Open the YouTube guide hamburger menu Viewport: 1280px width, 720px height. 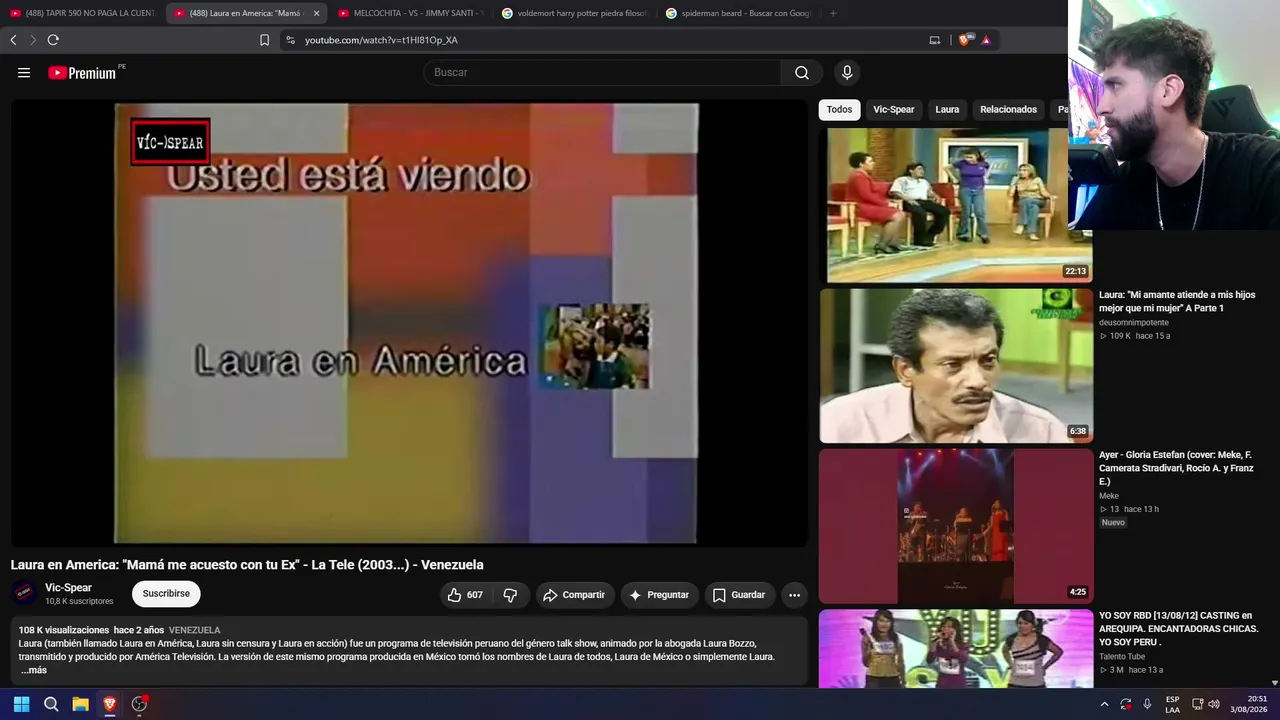tap(24, 73)
